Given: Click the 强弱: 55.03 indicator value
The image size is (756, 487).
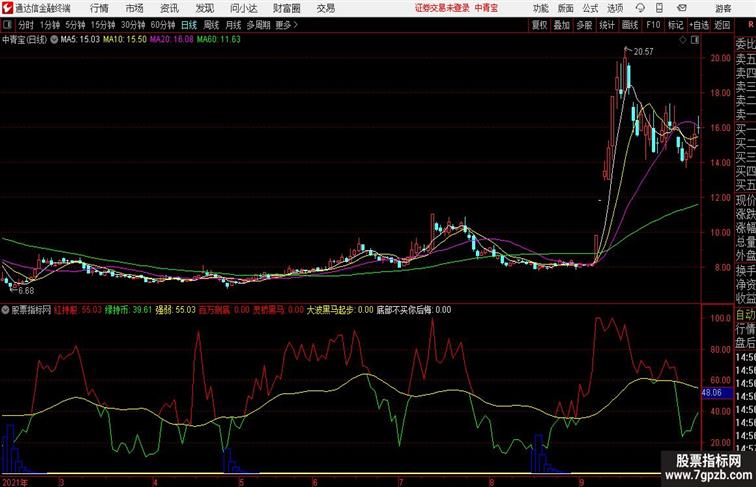Looking at the screenshot, I should [x=176, y=310].
